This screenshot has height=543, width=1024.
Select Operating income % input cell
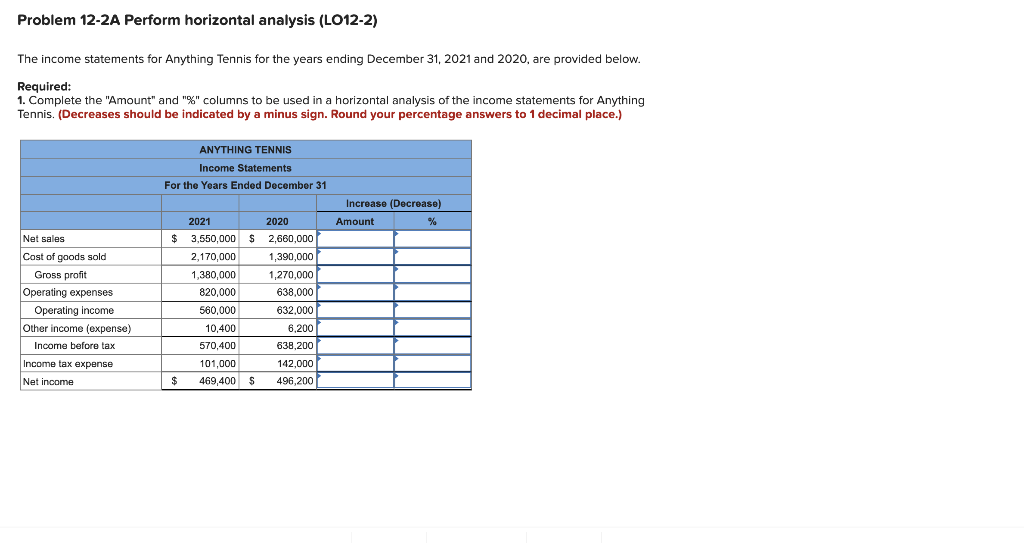[432, 310]
